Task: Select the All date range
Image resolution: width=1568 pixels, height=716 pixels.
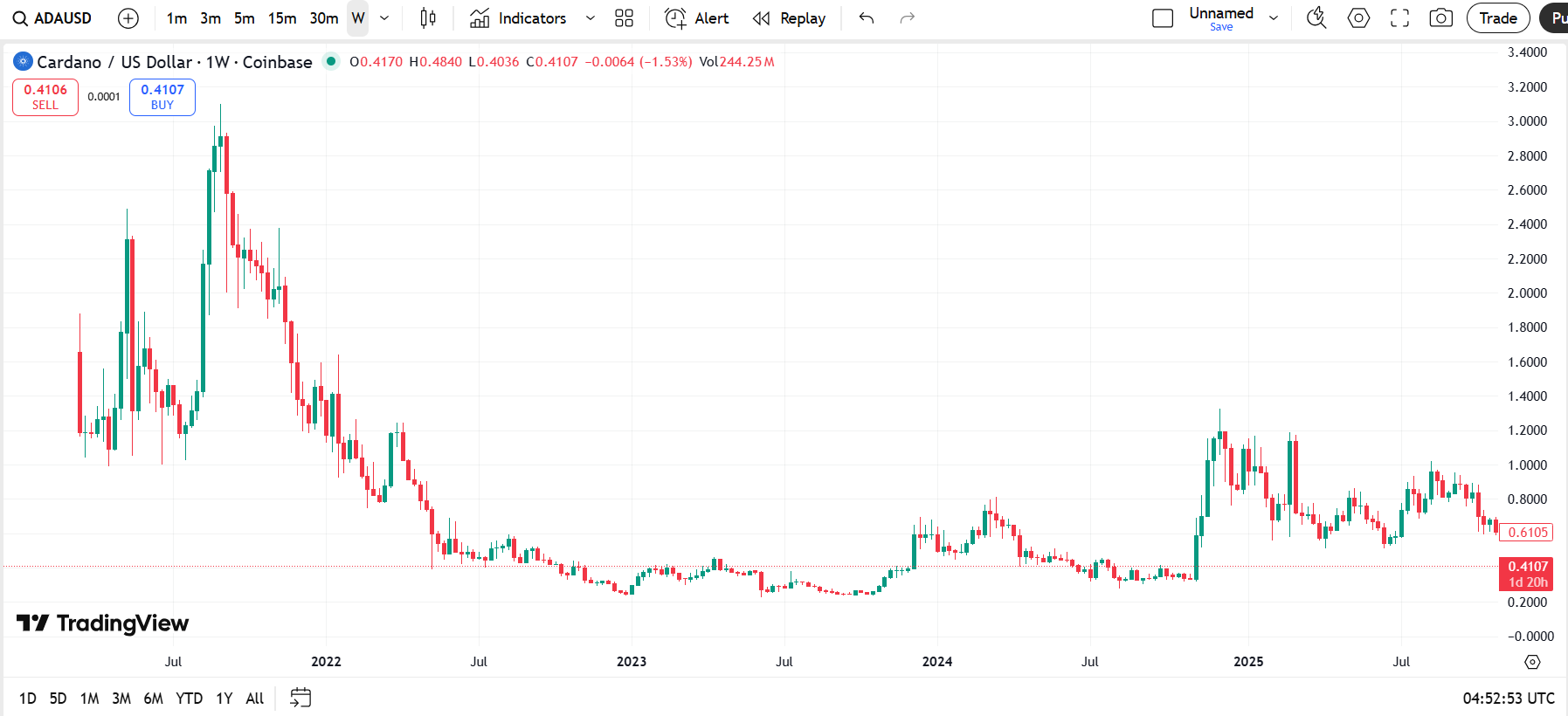Action: [254, 699]
